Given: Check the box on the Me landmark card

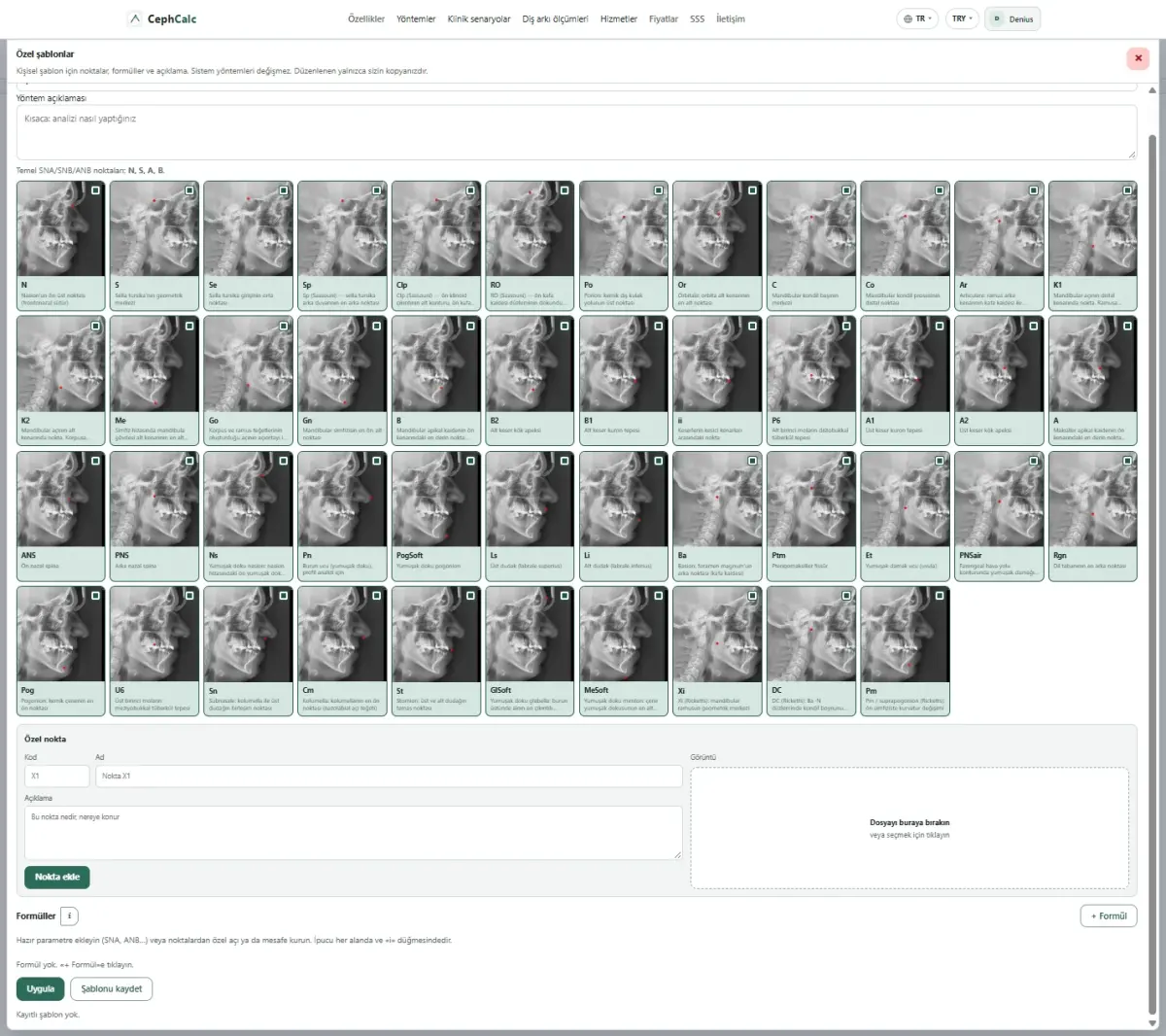Looking at the screenshot, I should point(189,326).
